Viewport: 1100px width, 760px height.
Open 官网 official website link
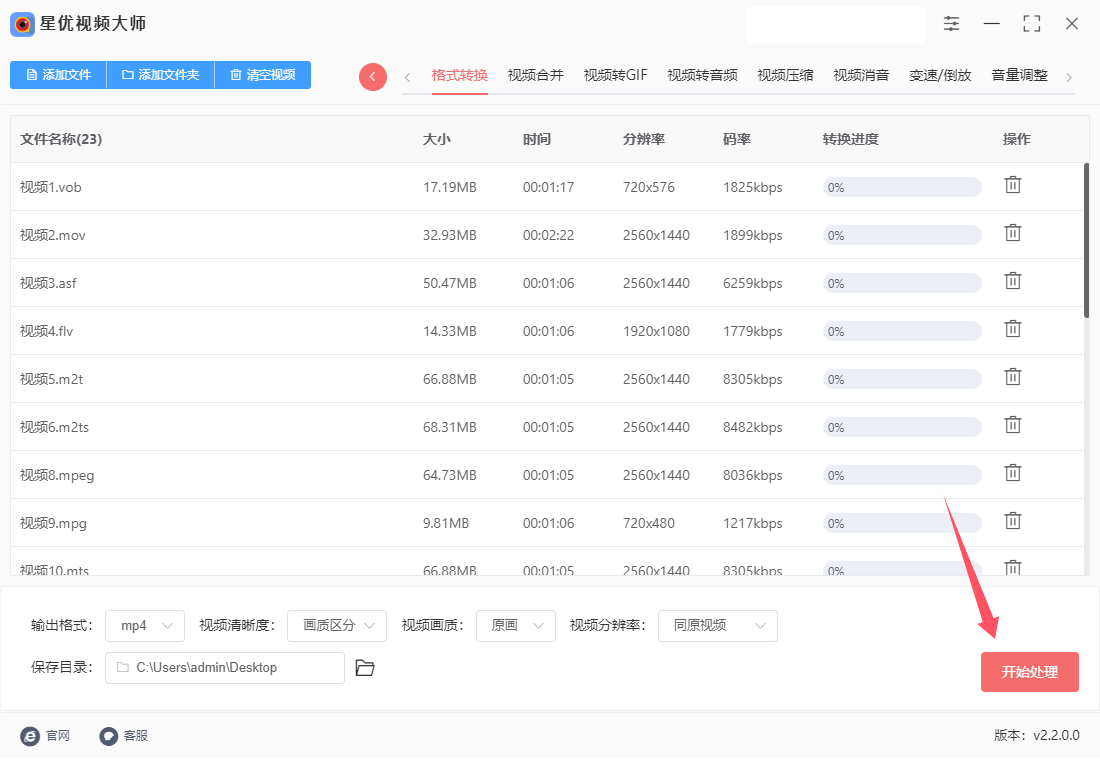tap(46, 735)
